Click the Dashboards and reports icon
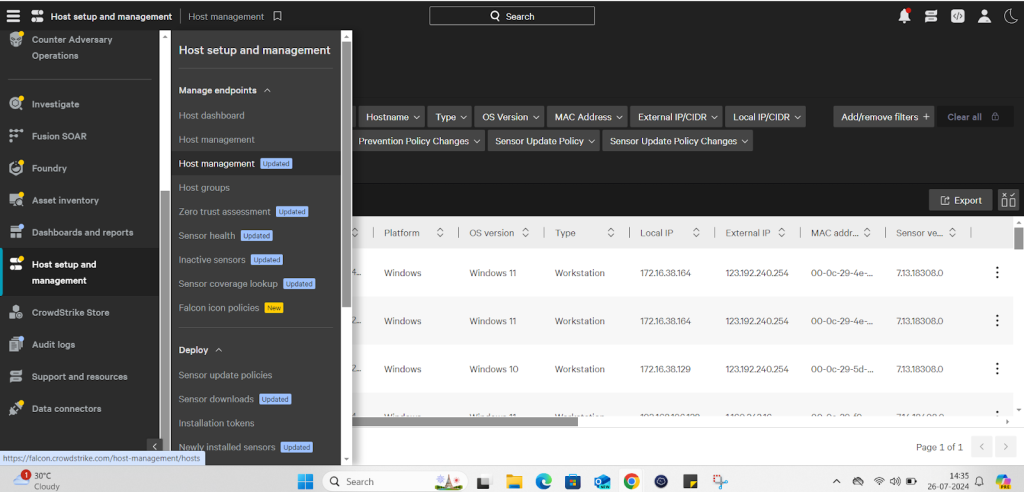Image resolution: width=1024 pixels, height=492 pixels. click(16, 232)
